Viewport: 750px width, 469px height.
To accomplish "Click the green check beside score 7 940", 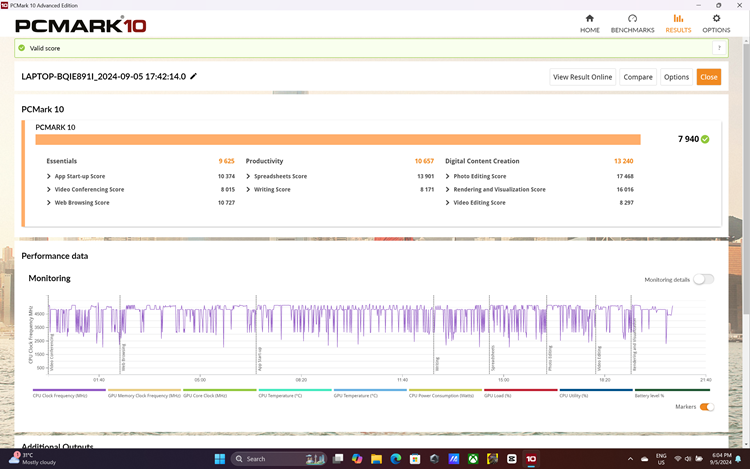I will (705, 139).
